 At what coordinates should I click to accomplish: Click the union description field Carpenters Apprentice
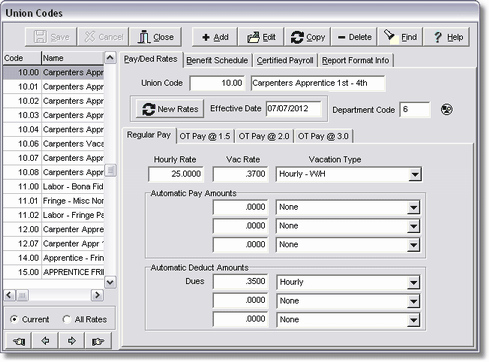318,83
